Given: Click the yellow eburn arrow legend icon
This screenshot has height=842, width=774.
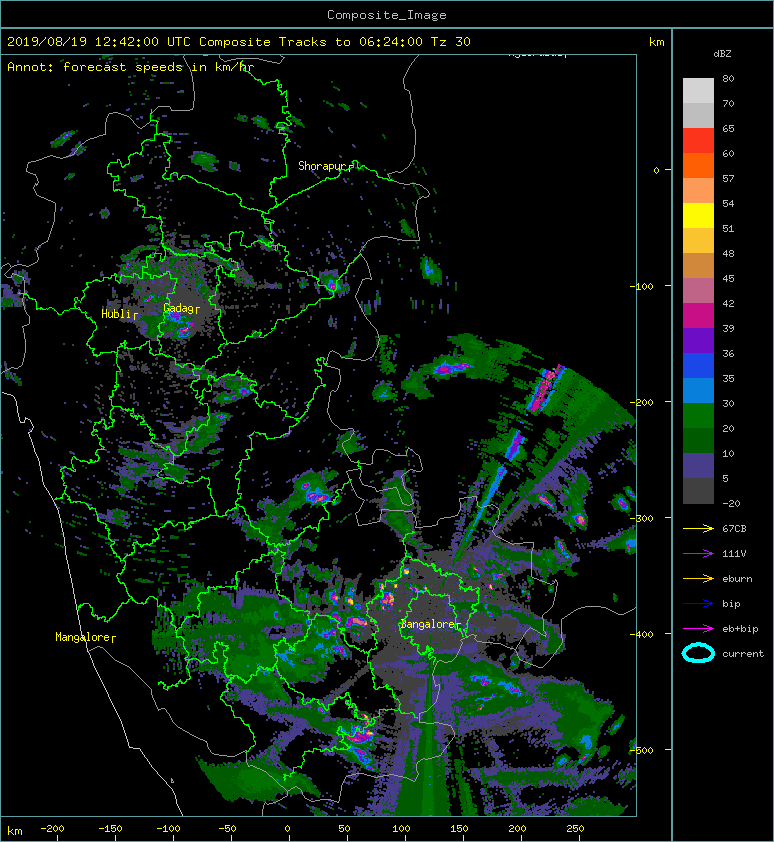Looking at the screenshot, I should [698, 578].
